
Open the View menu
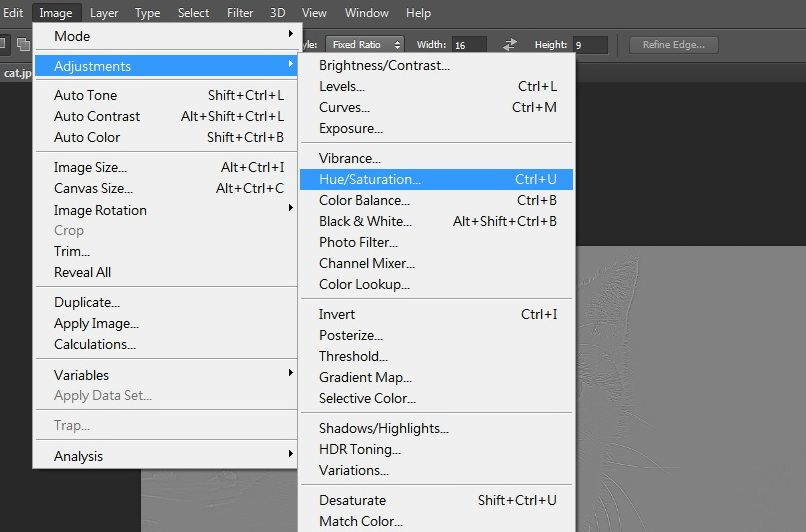coord(314,13)
